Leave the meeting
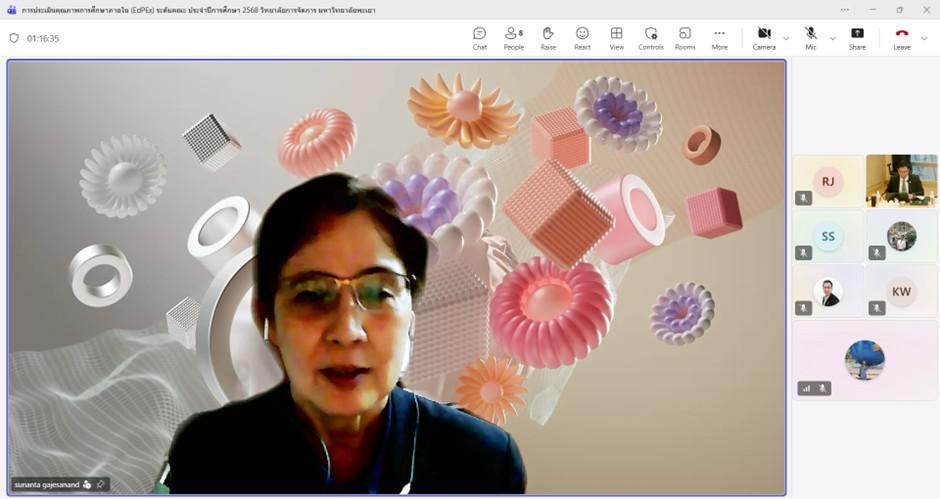 click(x=902, y=38)
